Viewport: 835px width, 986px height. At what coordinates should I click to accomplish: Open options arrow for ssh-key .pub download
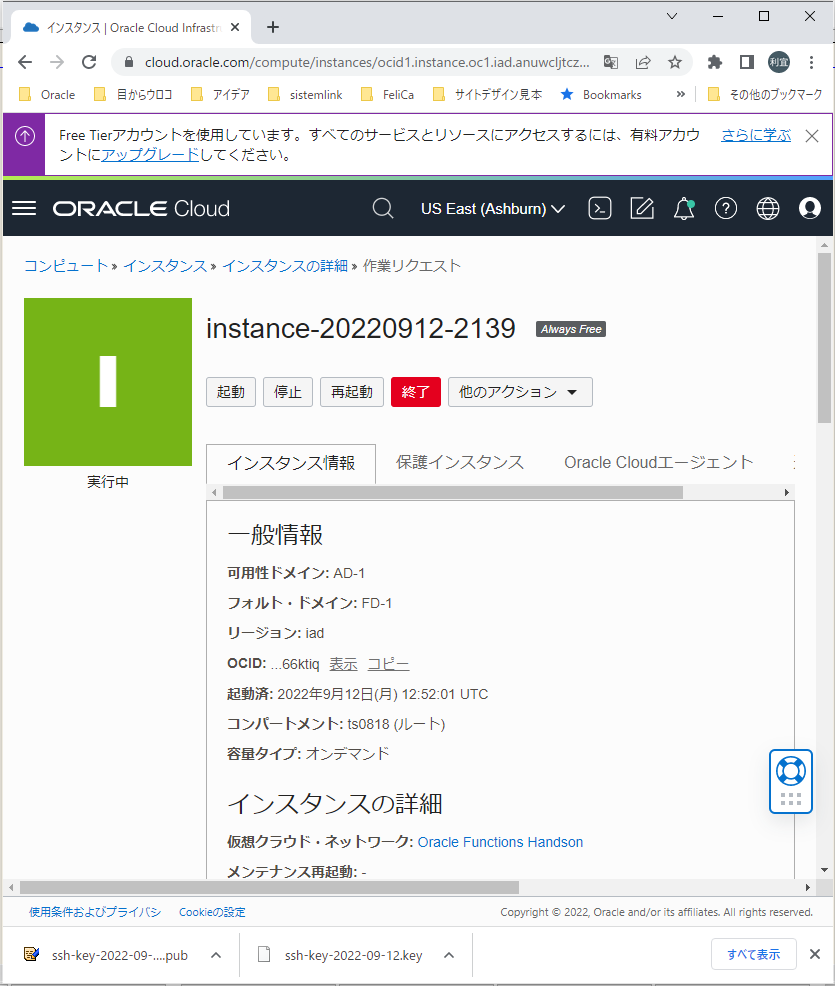(x=216, y=955)
